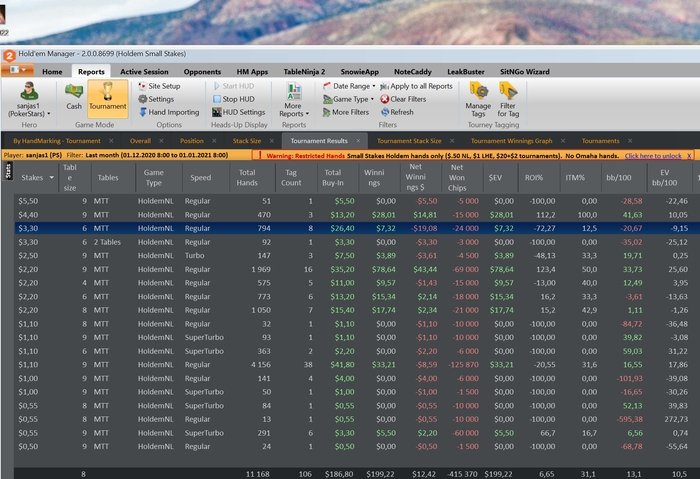Open NoteCaddy ribbon tab
This screenshot has height=479, width=700.
click(x=413, y=71)
